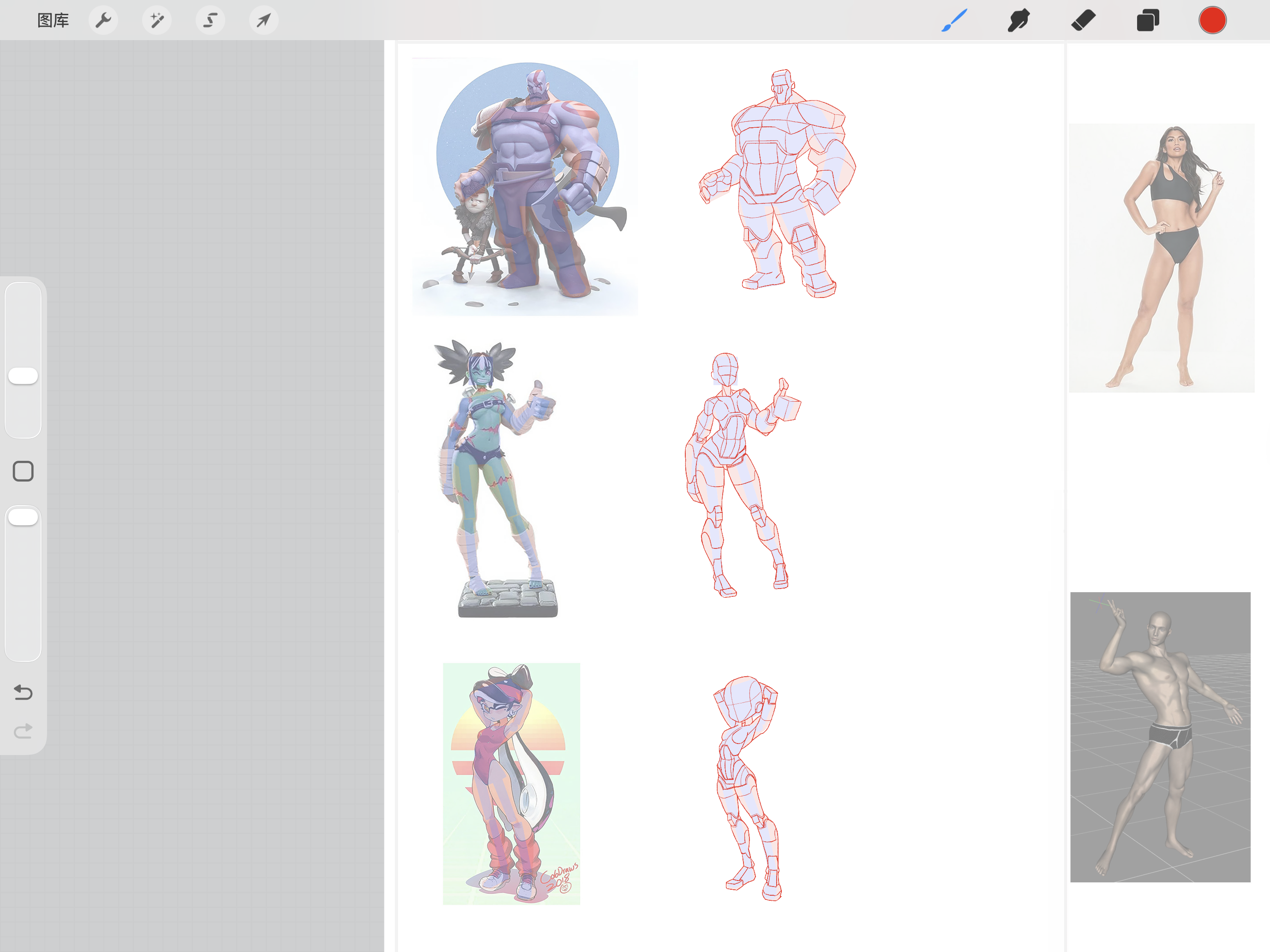Tap the thumbs-up mannequin sketch
This screenshot has height=952, width=1270.
[x=743, y=475]
